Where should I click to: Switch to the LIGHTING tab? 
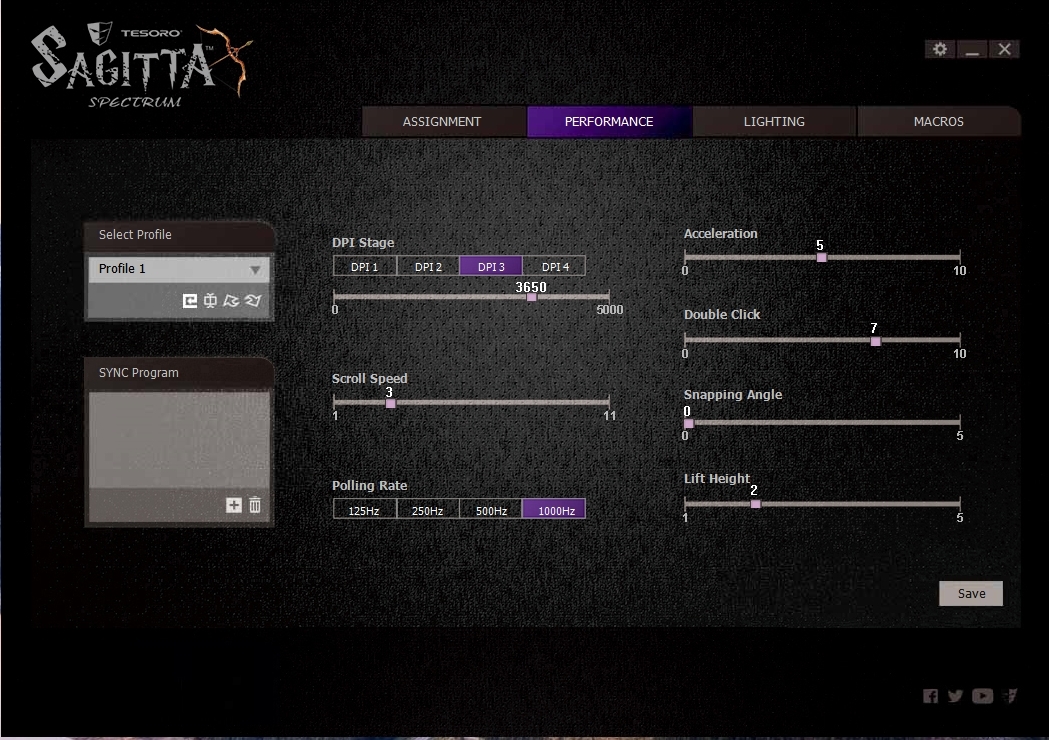(774, 122)
